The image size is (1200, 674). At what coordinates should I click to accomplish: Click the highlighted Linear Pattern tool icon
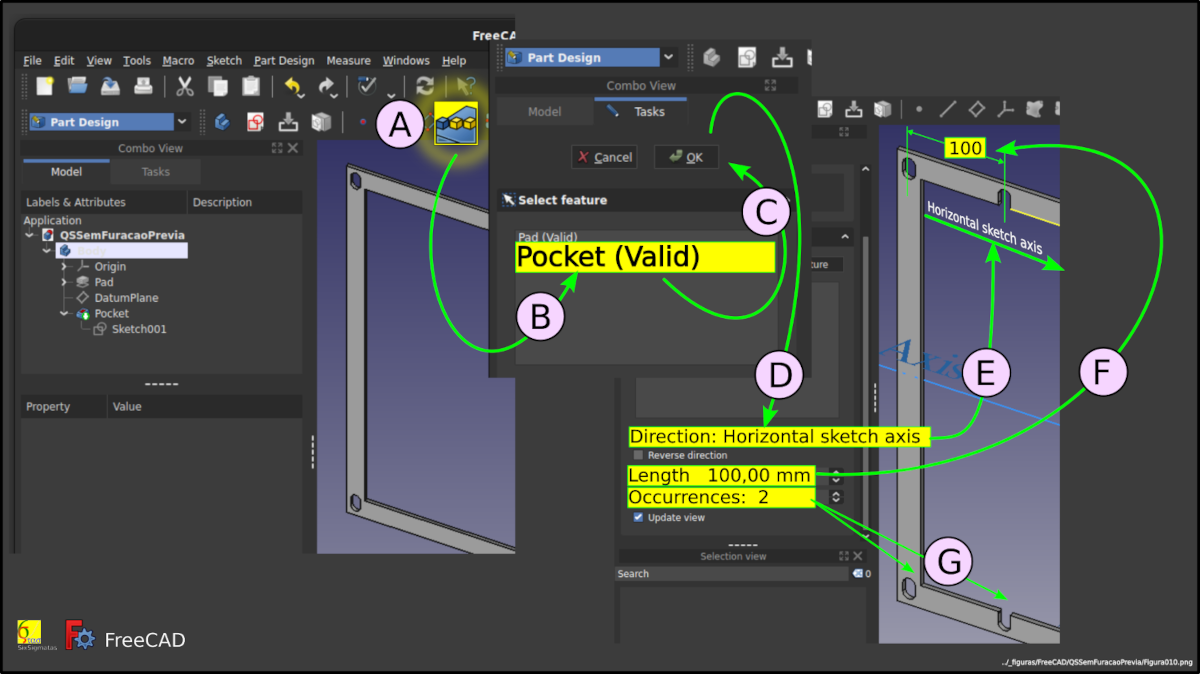click(456, 124)
